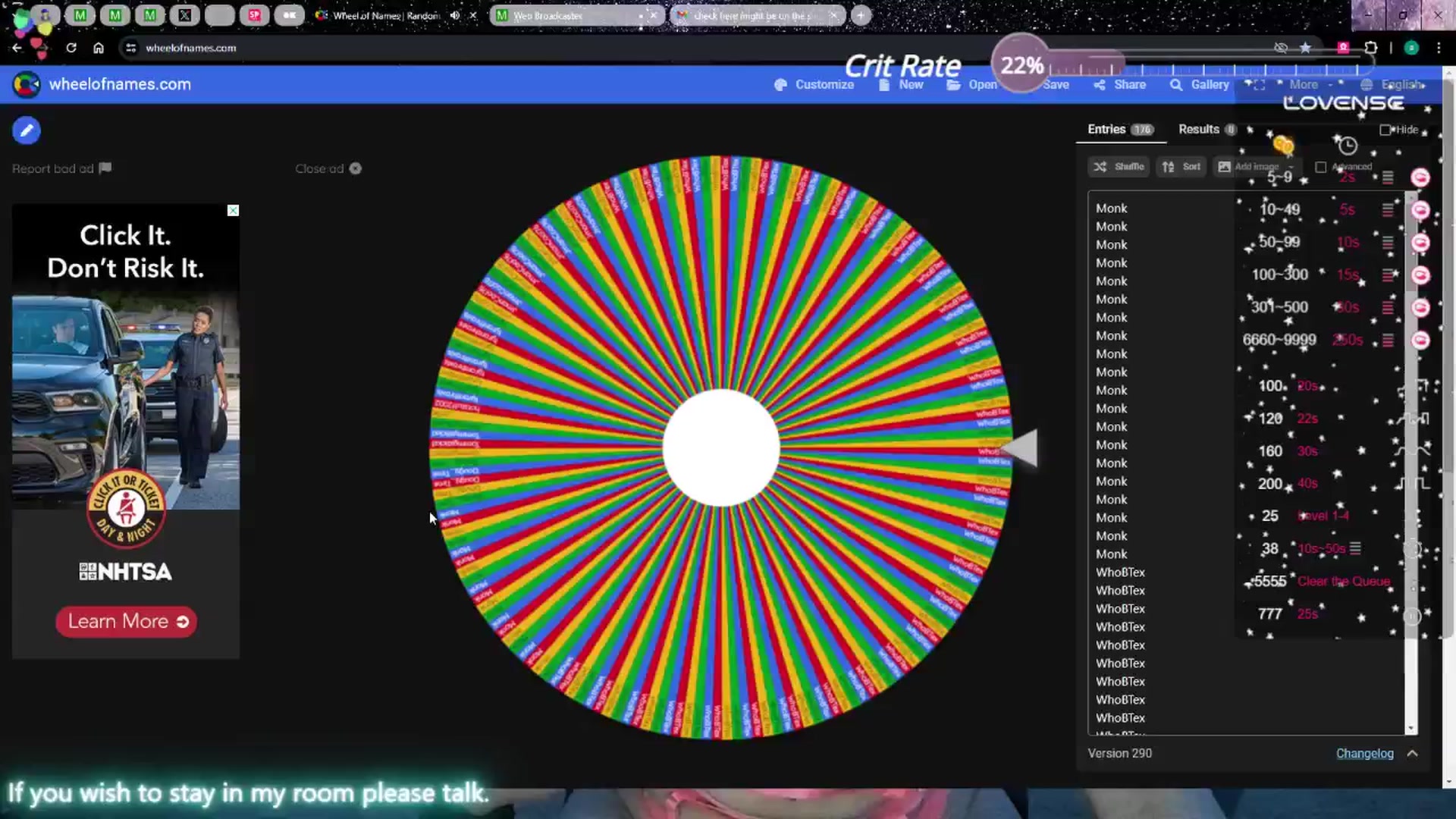1456x819 pixels.
Task: Click the pink toy icon beside 50~99
Action: (1420, 243)
